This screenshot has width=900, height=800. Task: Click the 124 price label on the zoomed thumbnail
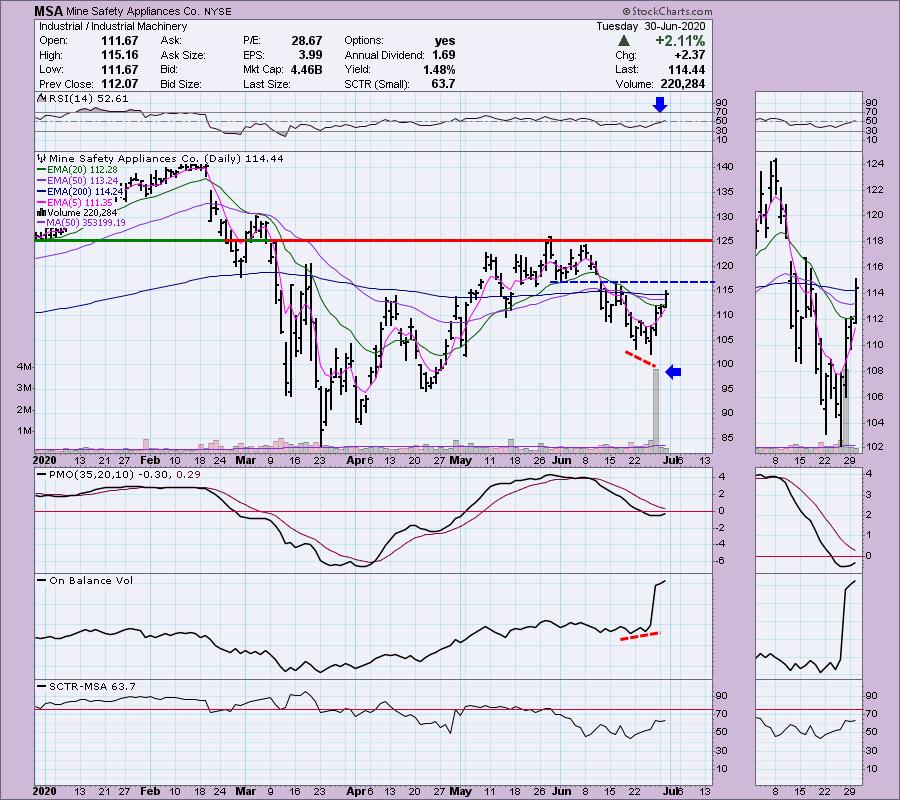coord(875,164)
